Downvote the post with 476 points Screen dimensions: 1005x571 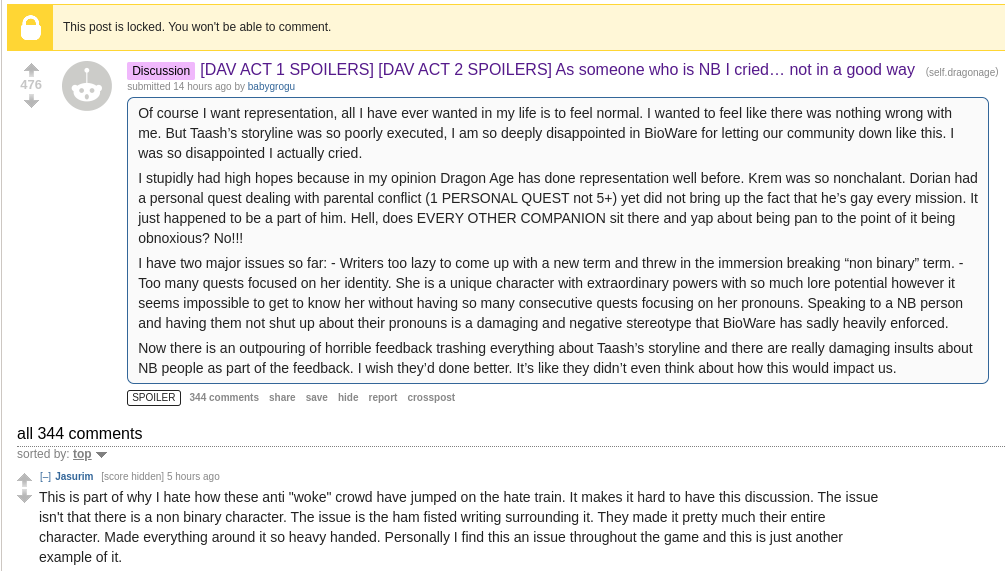pyautogui.click(x=31, y=101)
